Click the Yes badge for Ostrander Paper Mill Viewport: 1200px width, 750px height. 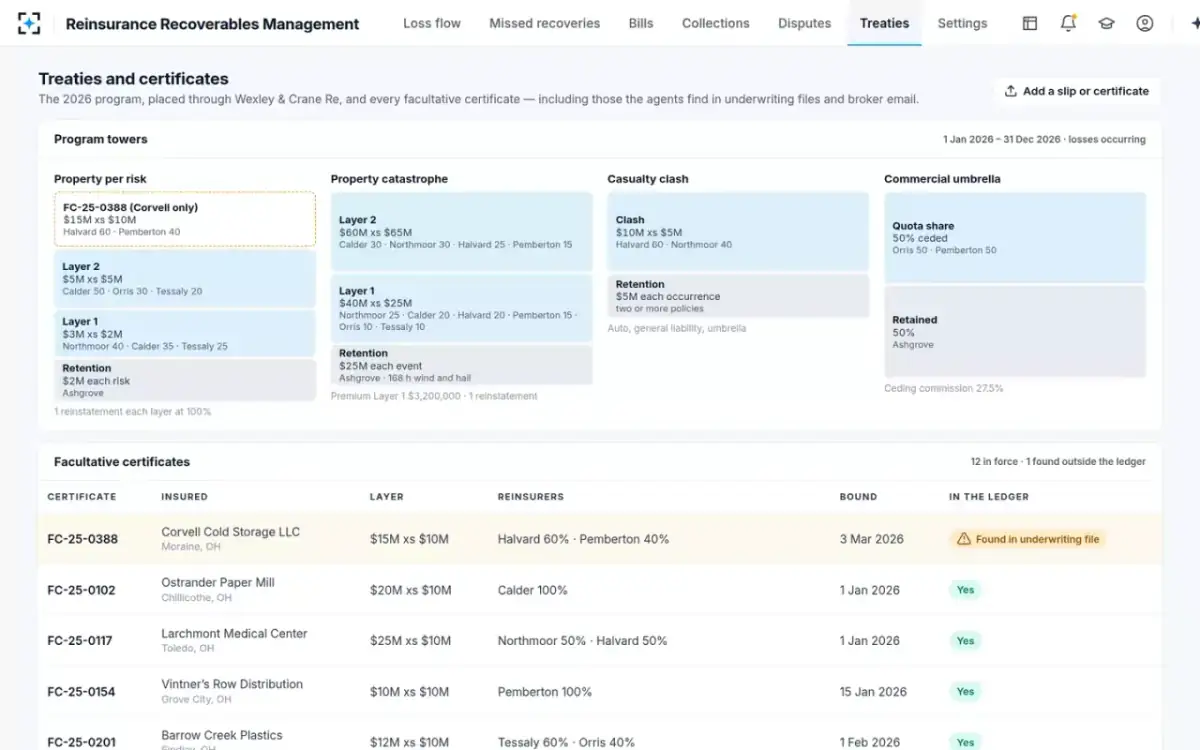tap(965, 590)
